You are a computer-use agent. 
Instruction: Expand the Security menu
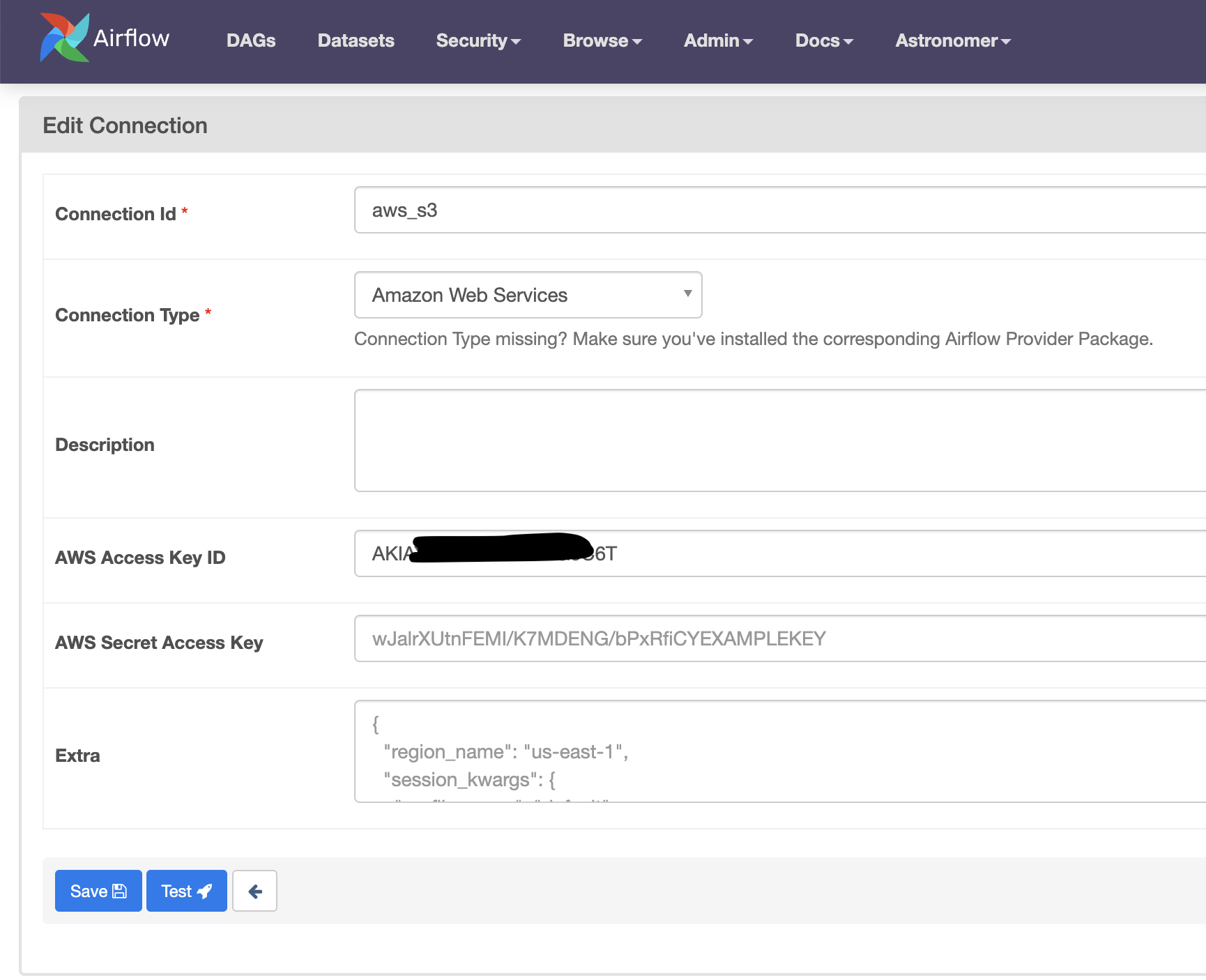(478, 40)
